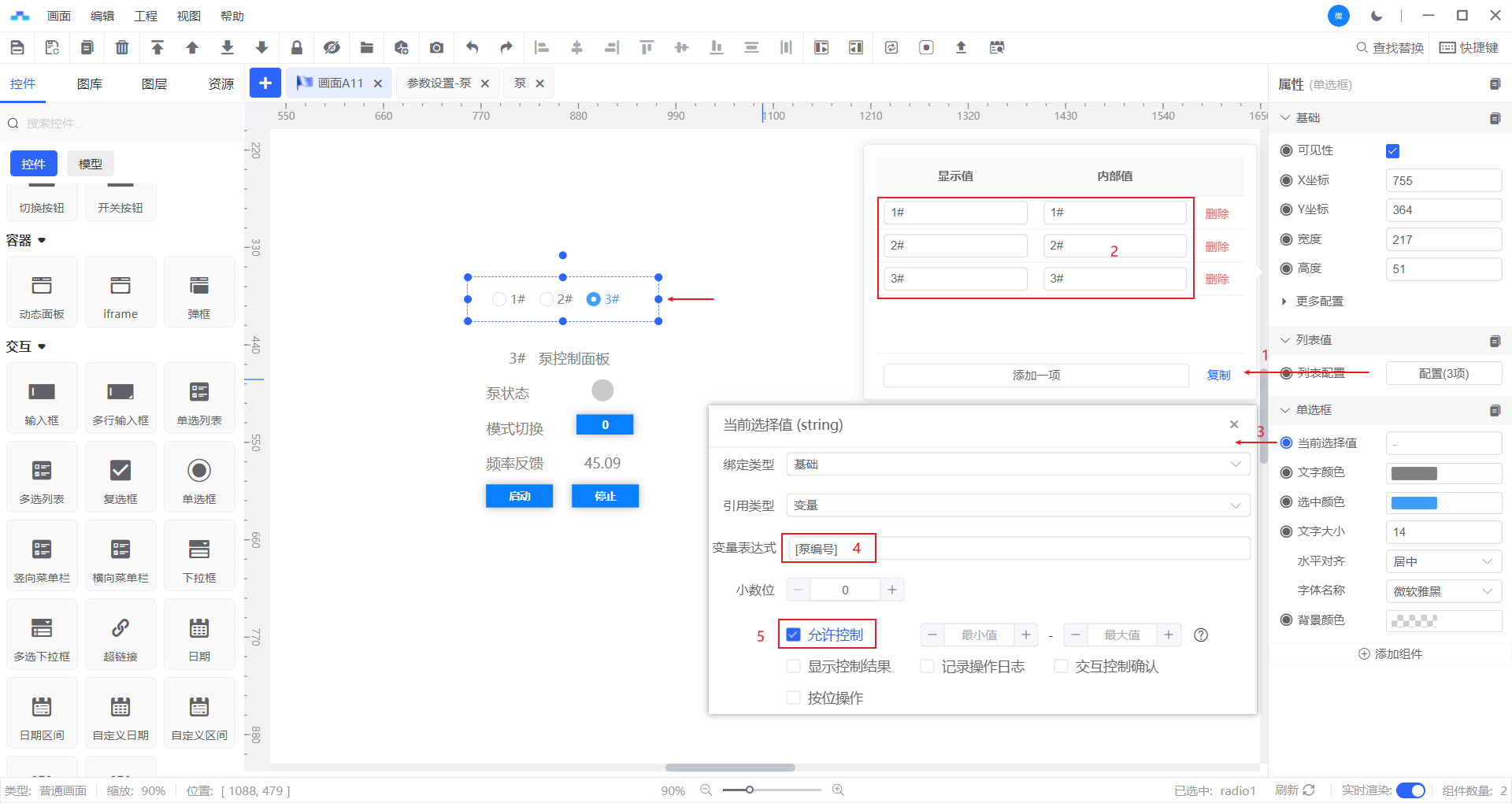Click the 变量表达式 input field

pos(1016,549)
